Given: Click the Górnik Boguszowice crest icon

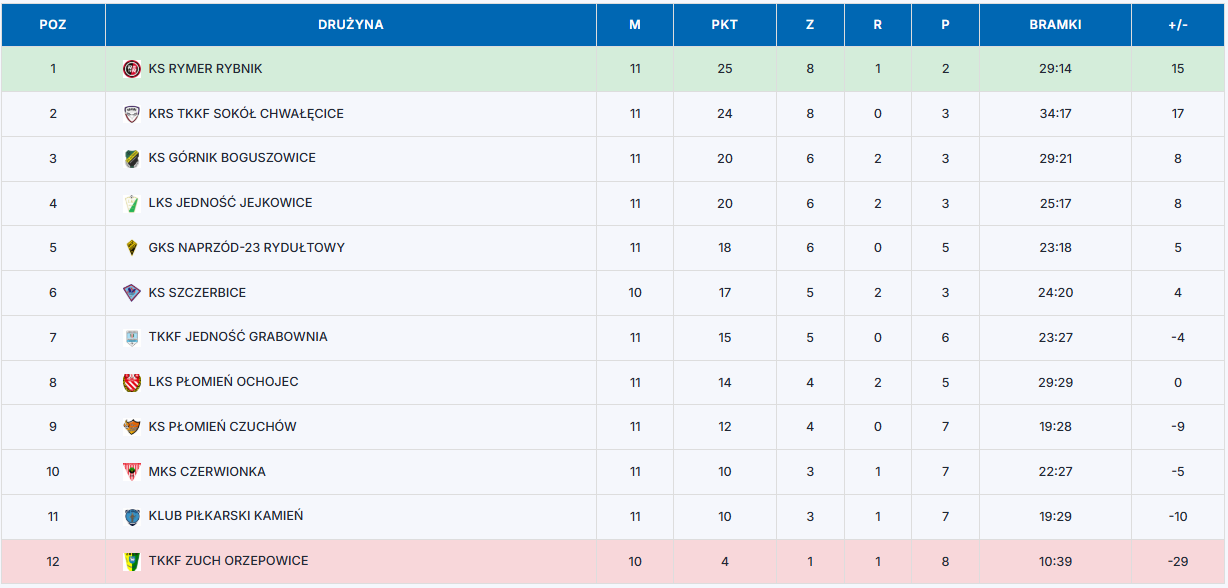Looking at the screenshot, I should [x=131, y=158].
